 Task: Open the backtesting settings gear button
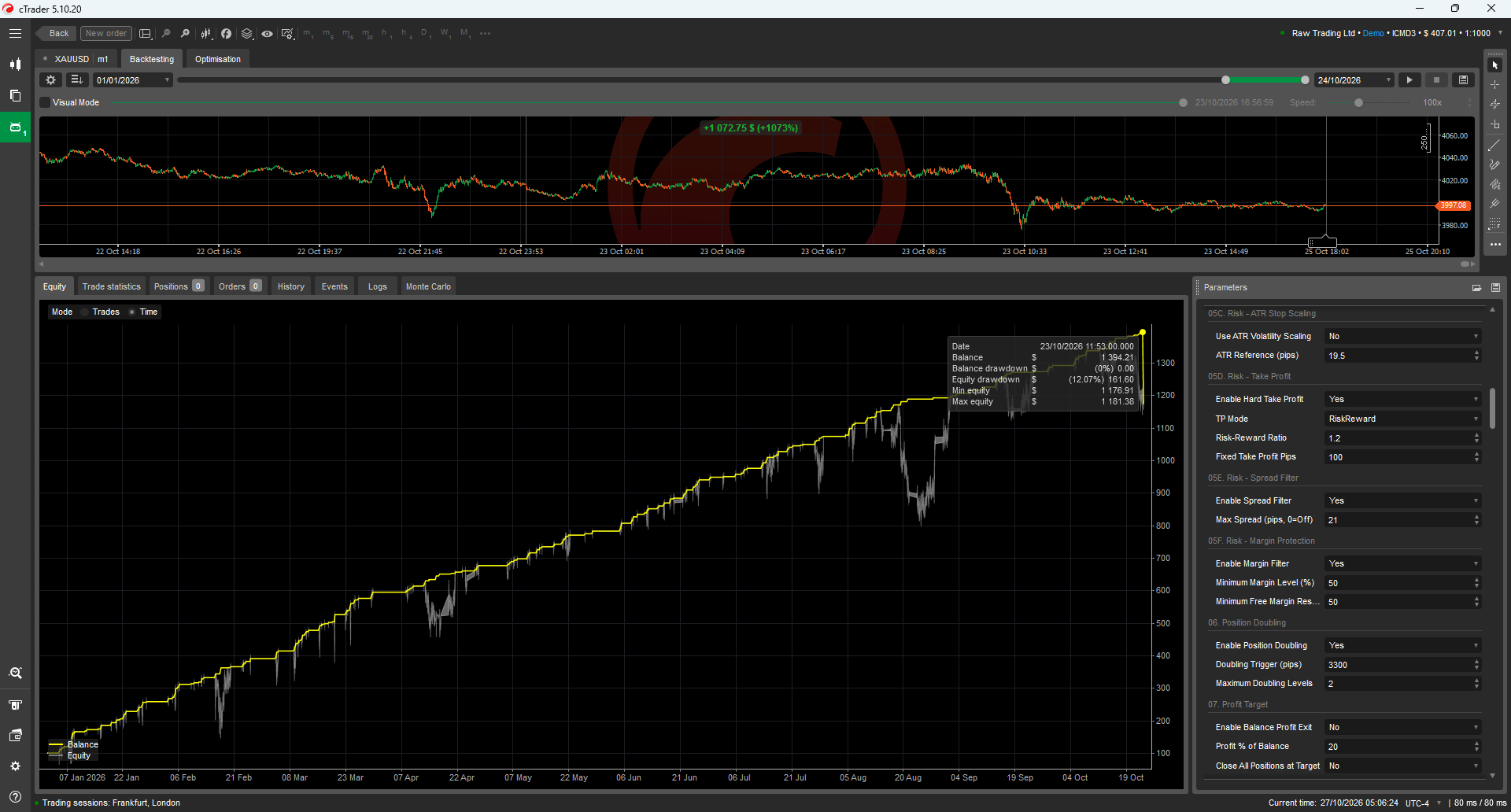click(51, 80)
